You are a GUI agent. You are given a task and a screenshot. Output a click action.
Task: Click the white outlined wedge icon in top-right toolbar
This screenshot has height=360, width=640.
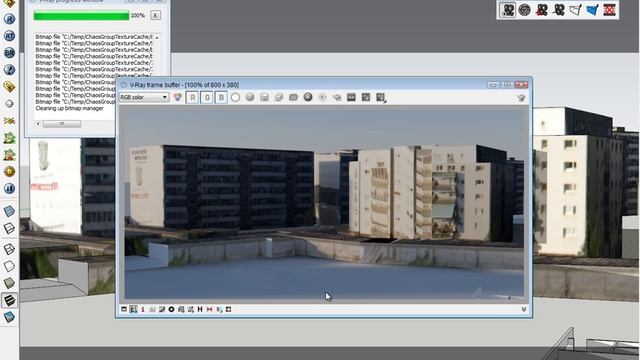[576, 10]
